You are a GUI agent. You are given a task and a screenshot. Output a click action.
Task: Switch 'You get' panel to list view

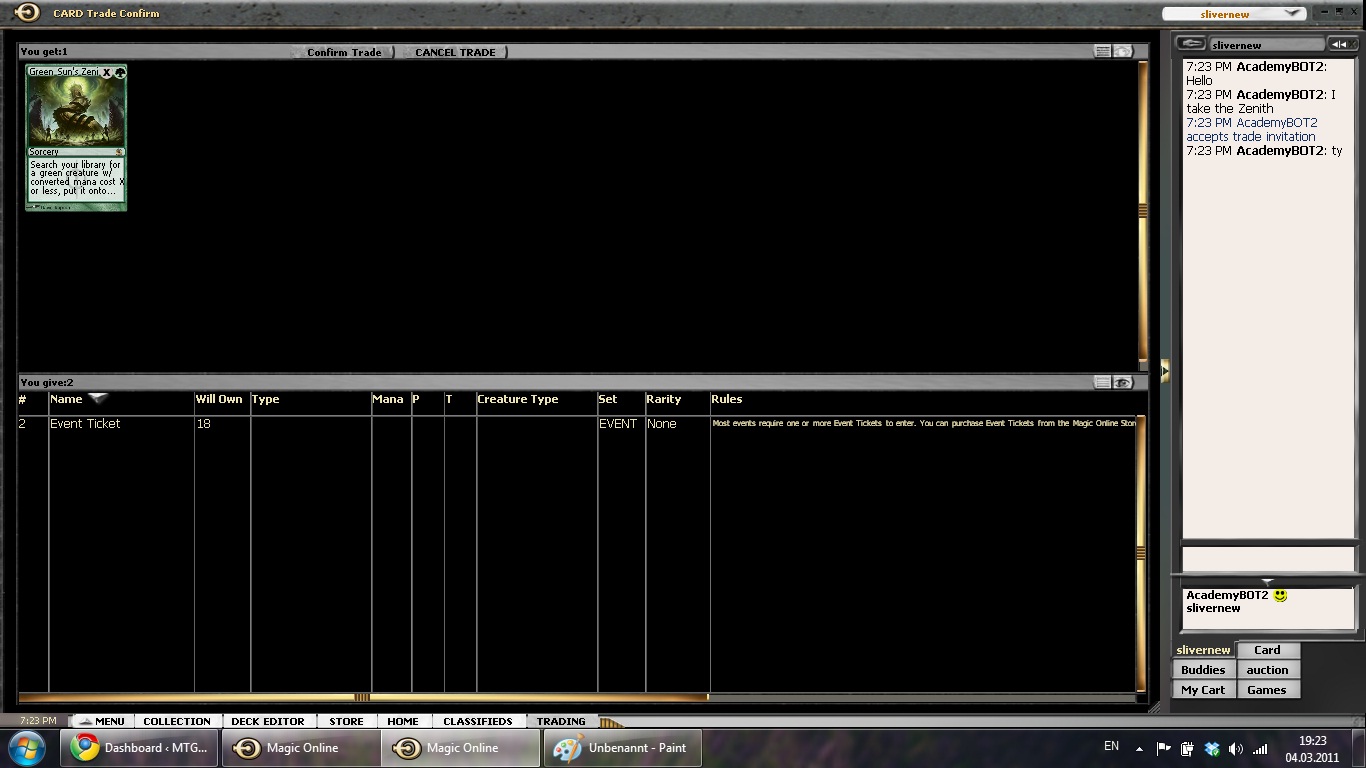click(x=1102, y=51)
